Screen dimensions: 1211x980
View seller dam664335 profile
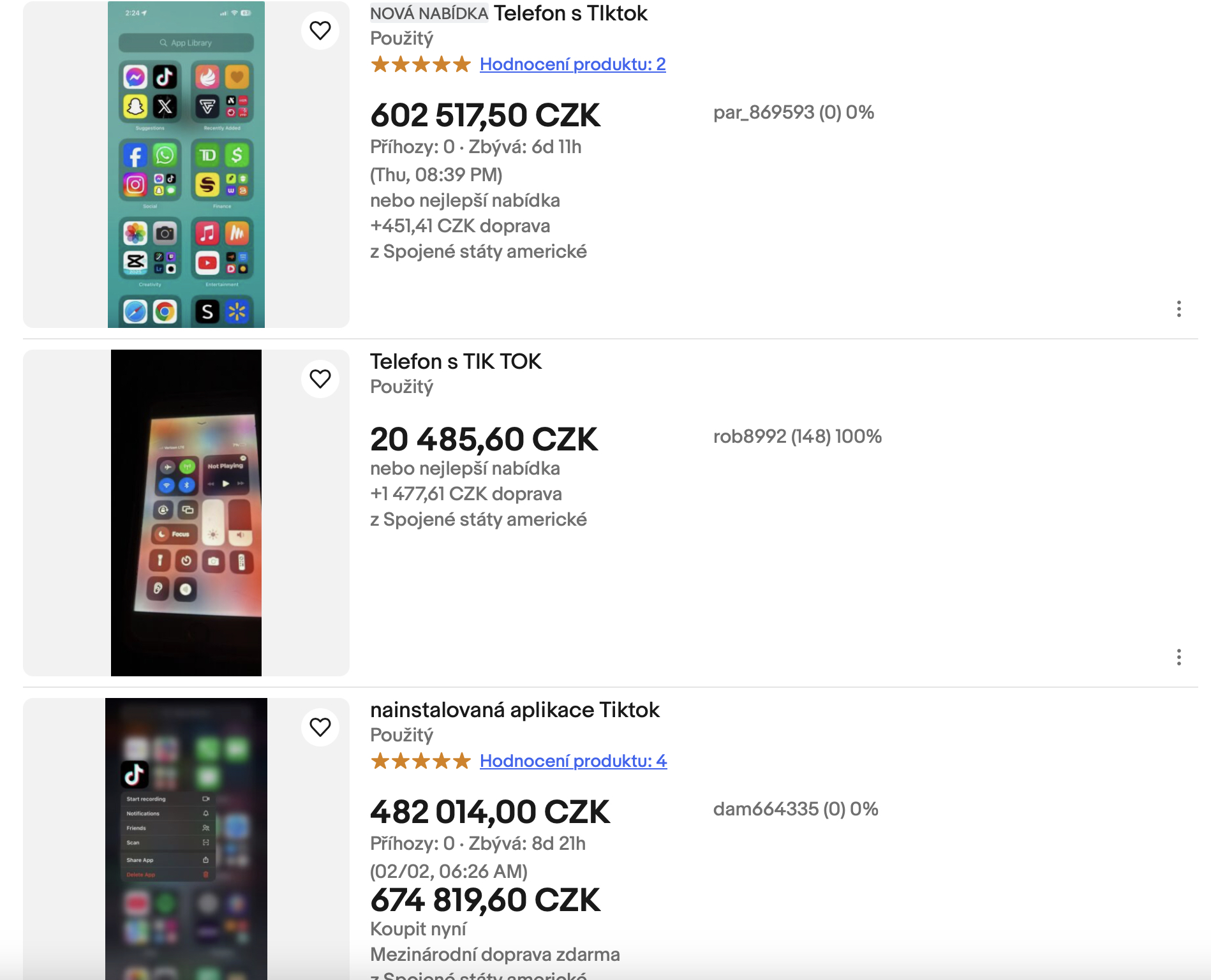pyautogui.click(x=795, y=809)
